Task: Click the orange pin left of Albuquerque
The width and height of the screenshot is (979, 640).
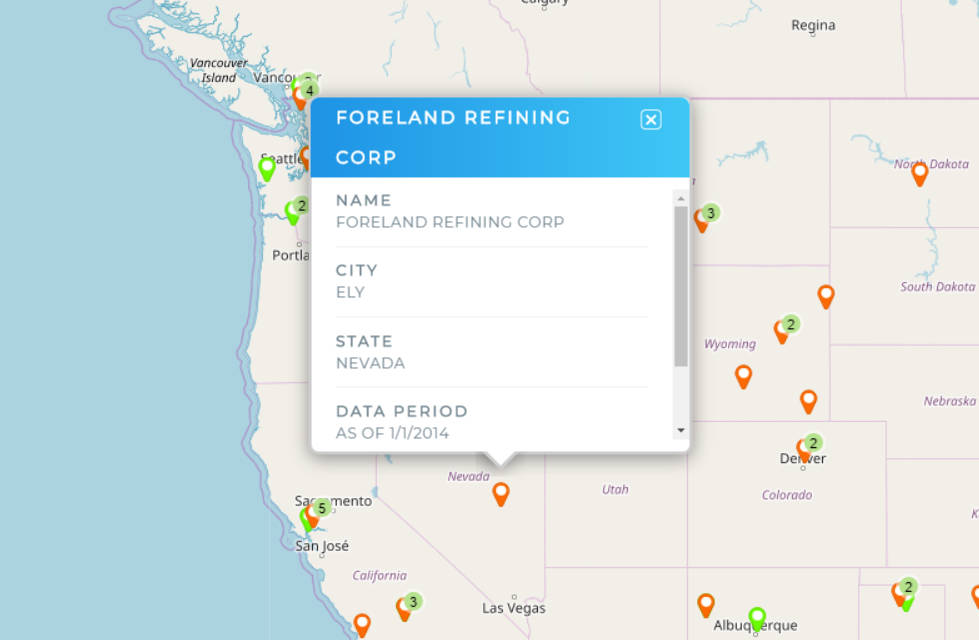Action: point(706,605)
